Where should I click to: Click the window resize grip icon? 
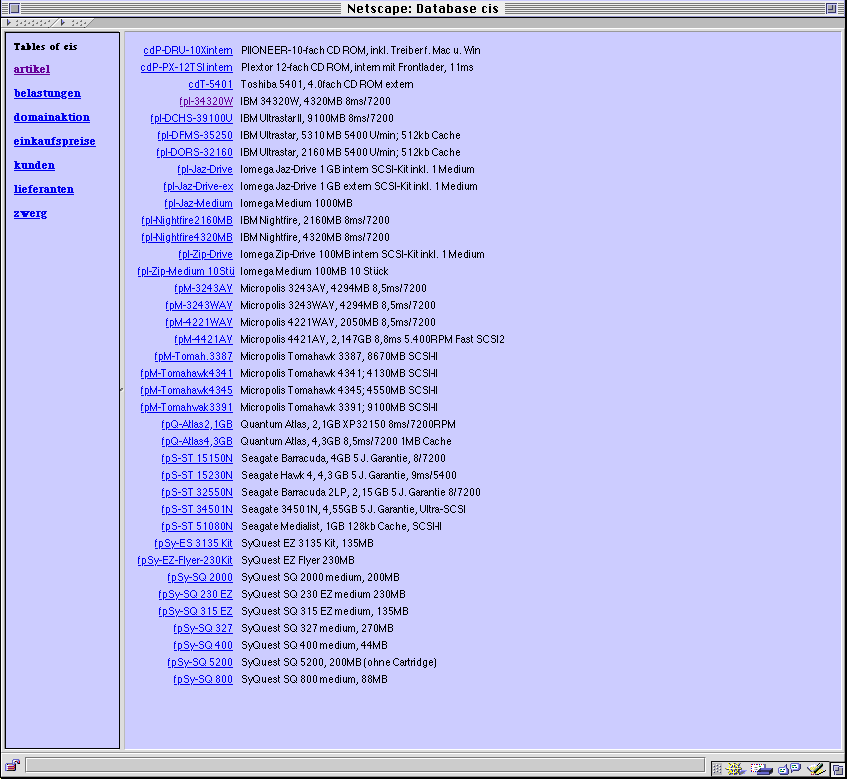tap(838, 769)
